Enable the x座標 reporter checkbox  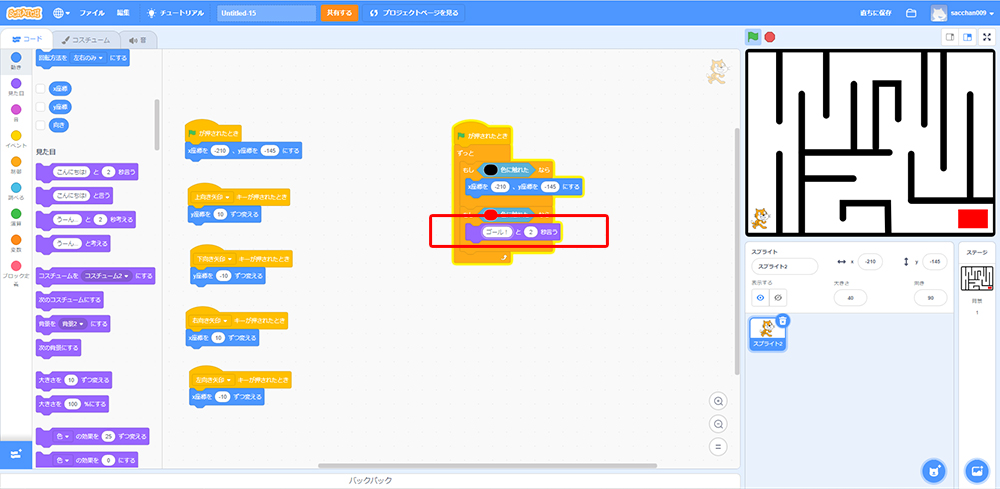pos(40,88)
